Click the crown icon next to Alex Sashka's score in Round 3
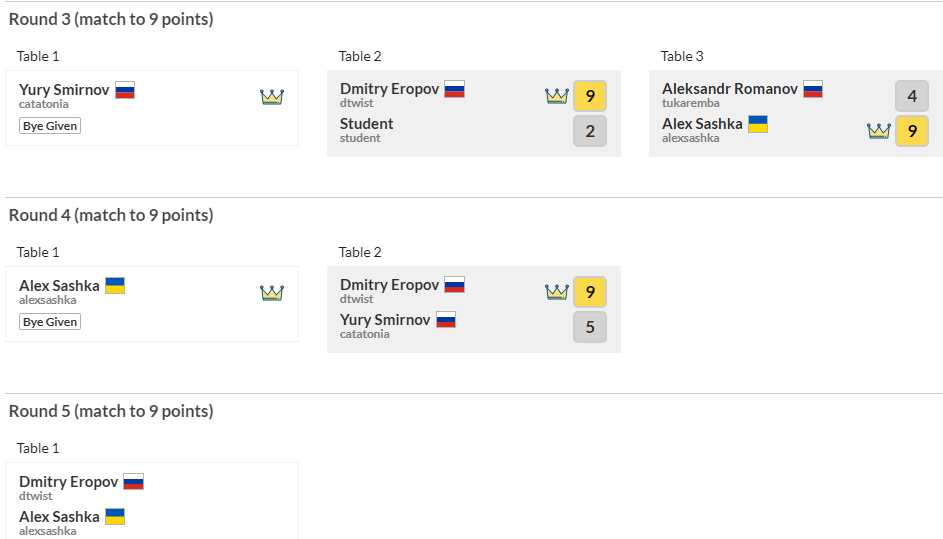This screenshot has width=943, height=539. point(879,131)
